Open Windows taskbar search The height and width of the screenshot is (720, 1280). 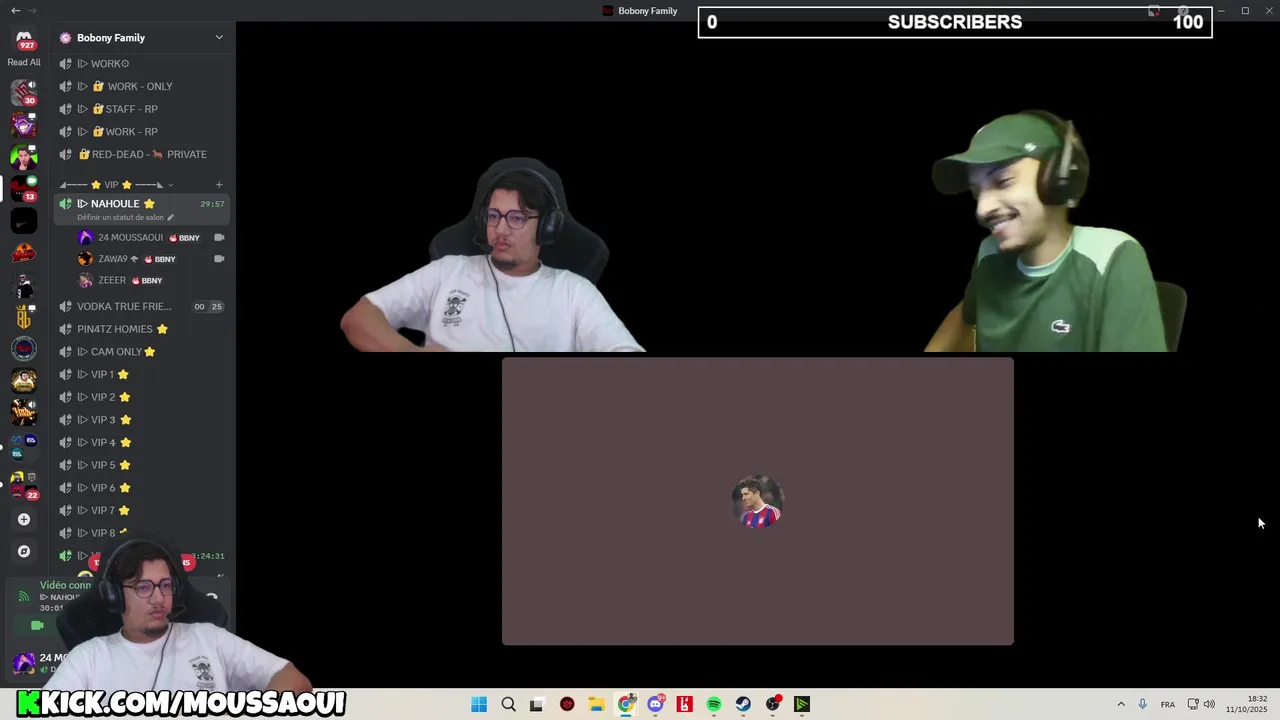tap(508, 704)
